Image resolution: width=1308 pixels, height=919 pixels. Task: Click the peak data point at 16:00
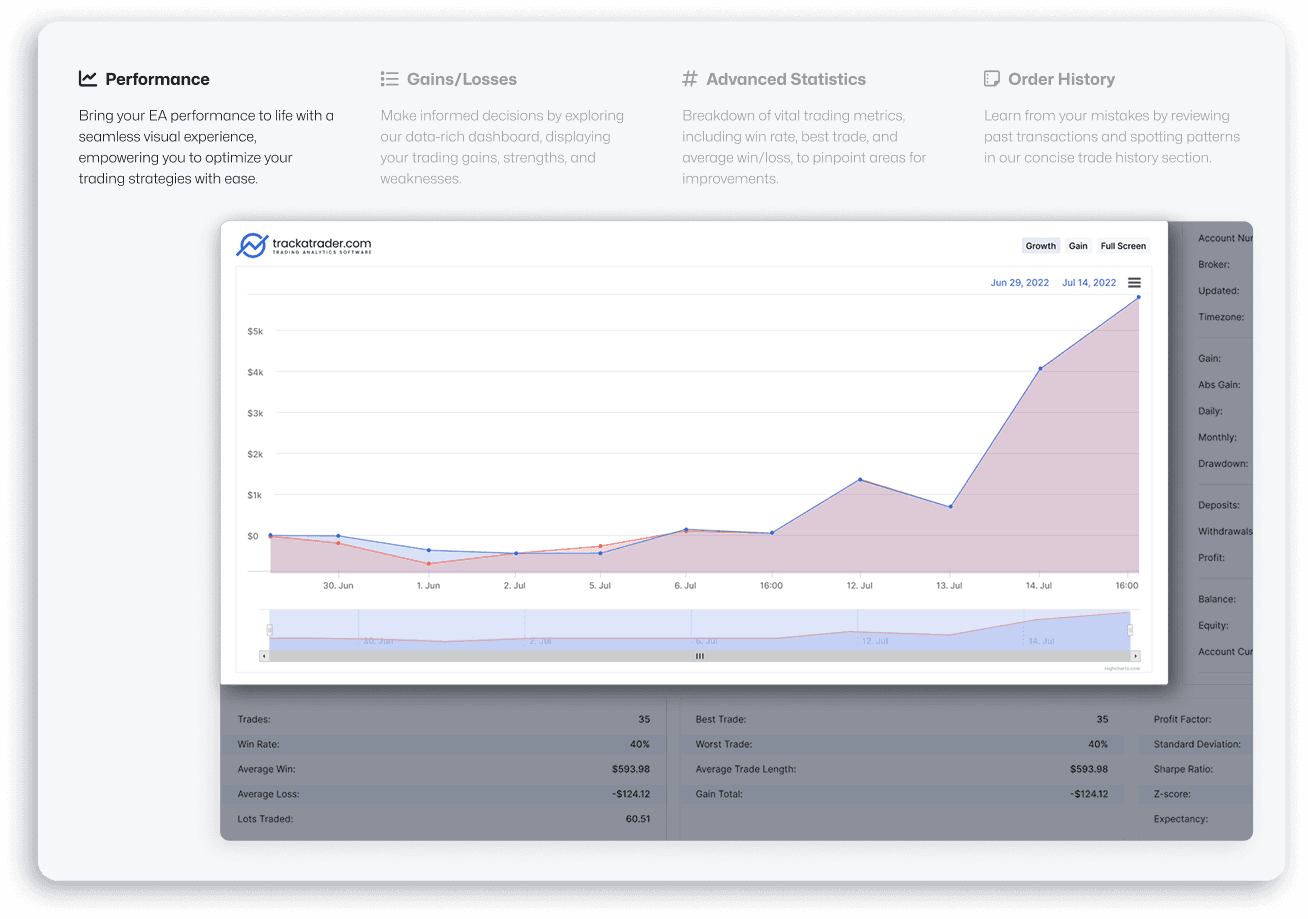(1138, 297)
